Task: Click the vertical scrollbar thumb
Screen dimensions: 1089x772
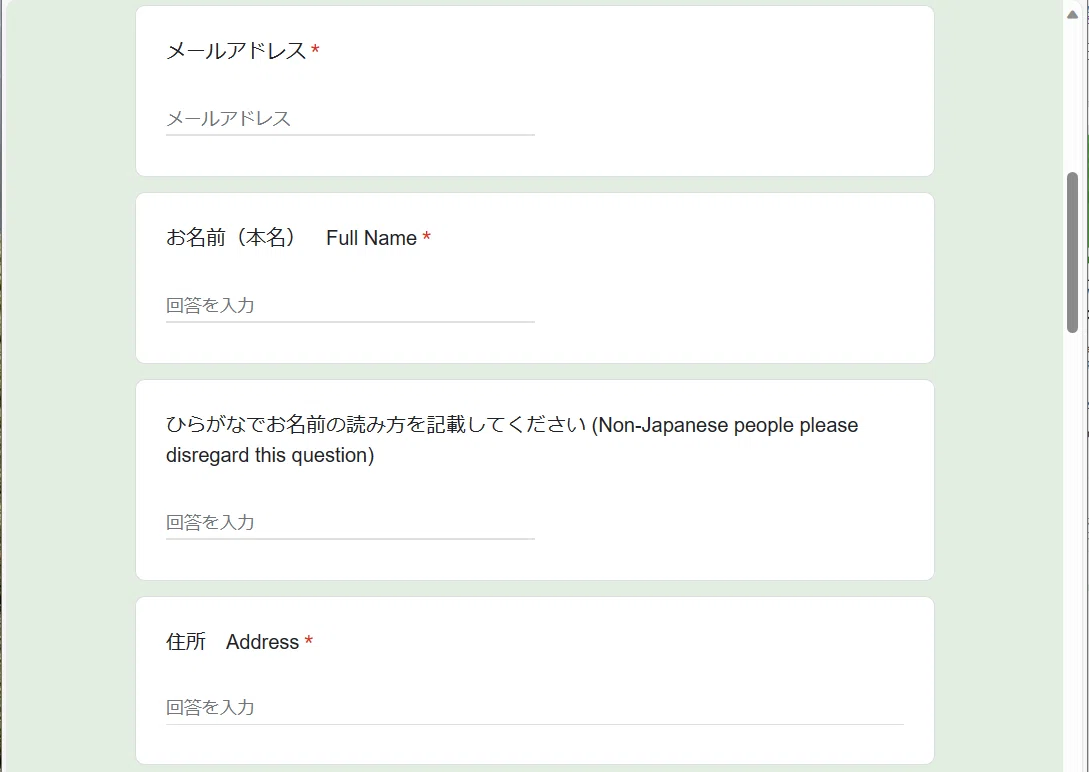Action: click(x=1072, y=253)
